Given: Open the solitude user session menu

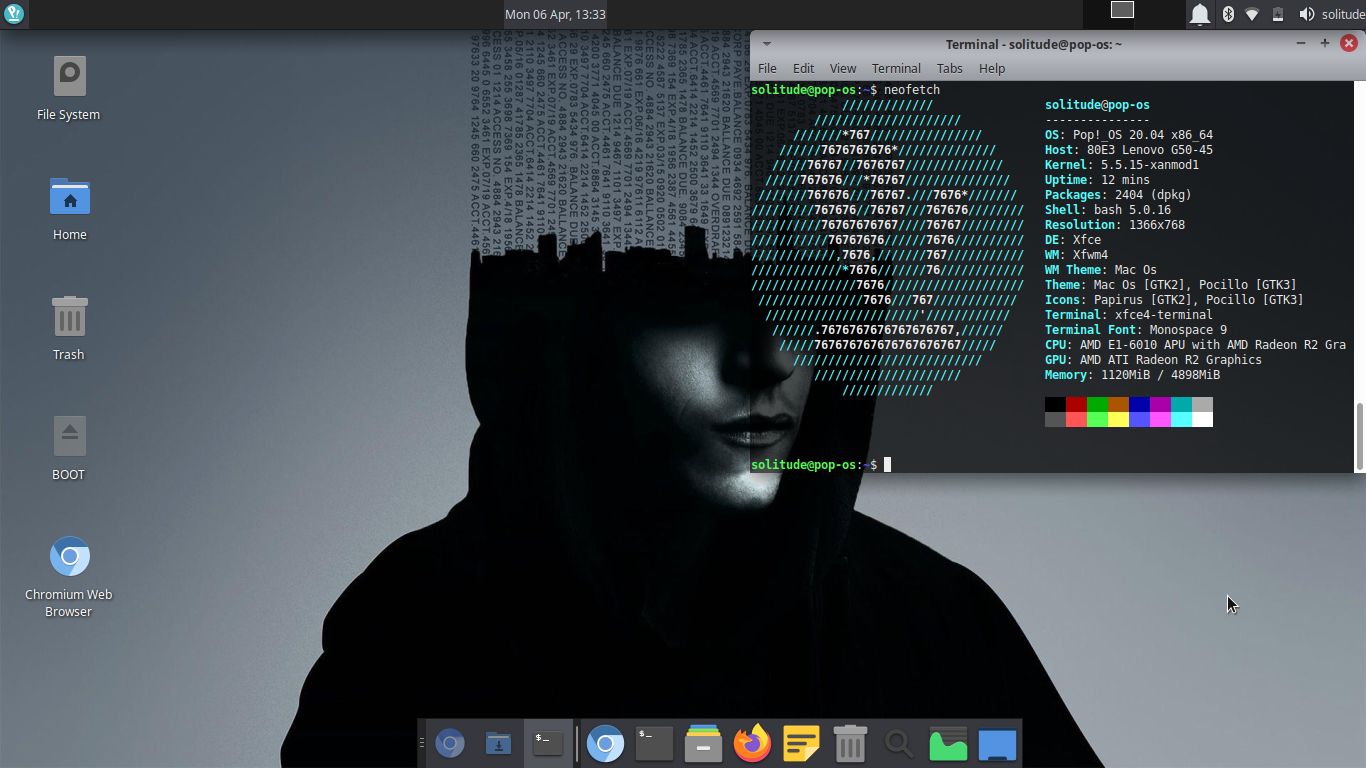Looking at the screenshot, I should [x=1344, y=14].
